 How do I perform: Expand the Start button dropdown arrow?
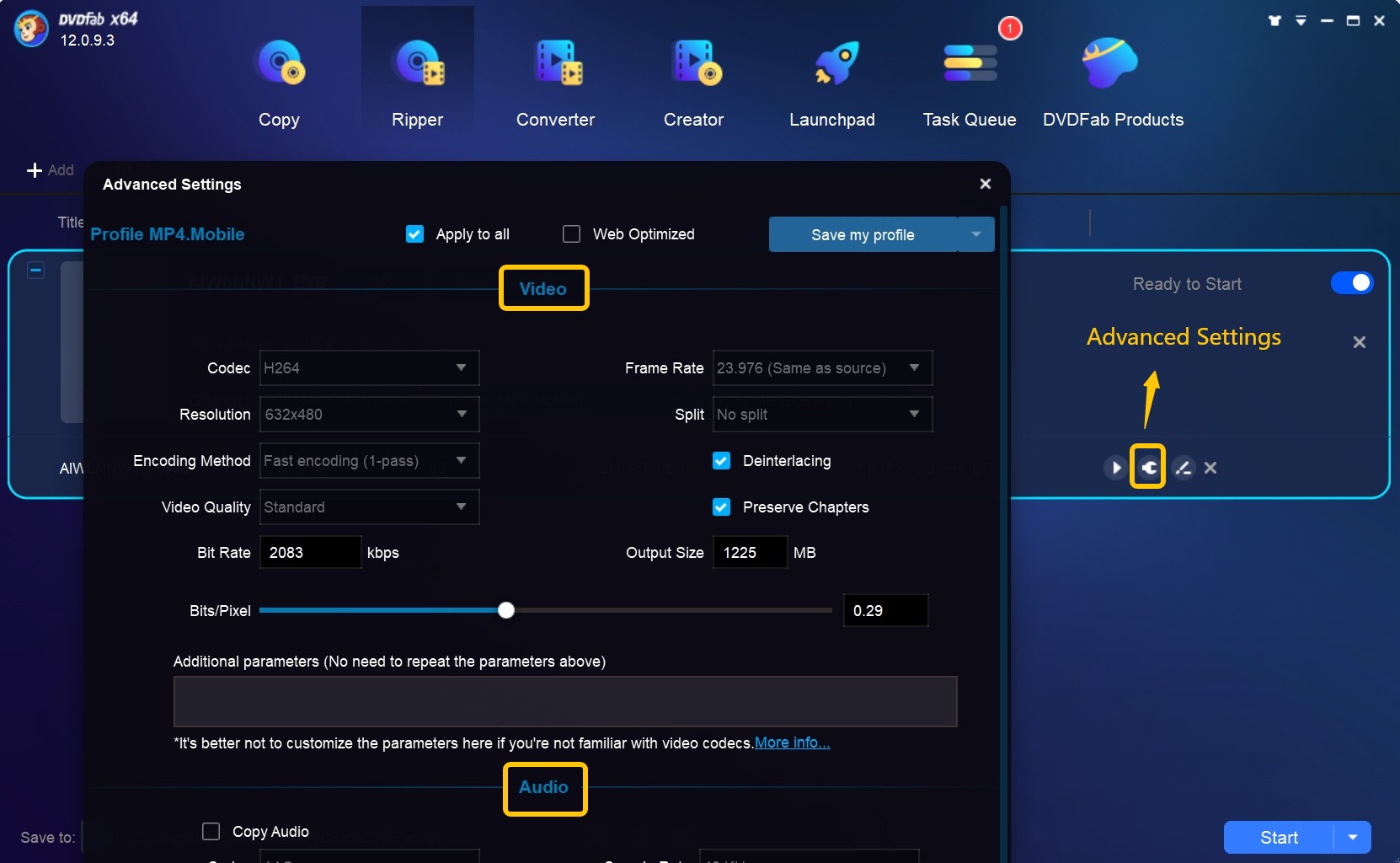(1353, 838)
